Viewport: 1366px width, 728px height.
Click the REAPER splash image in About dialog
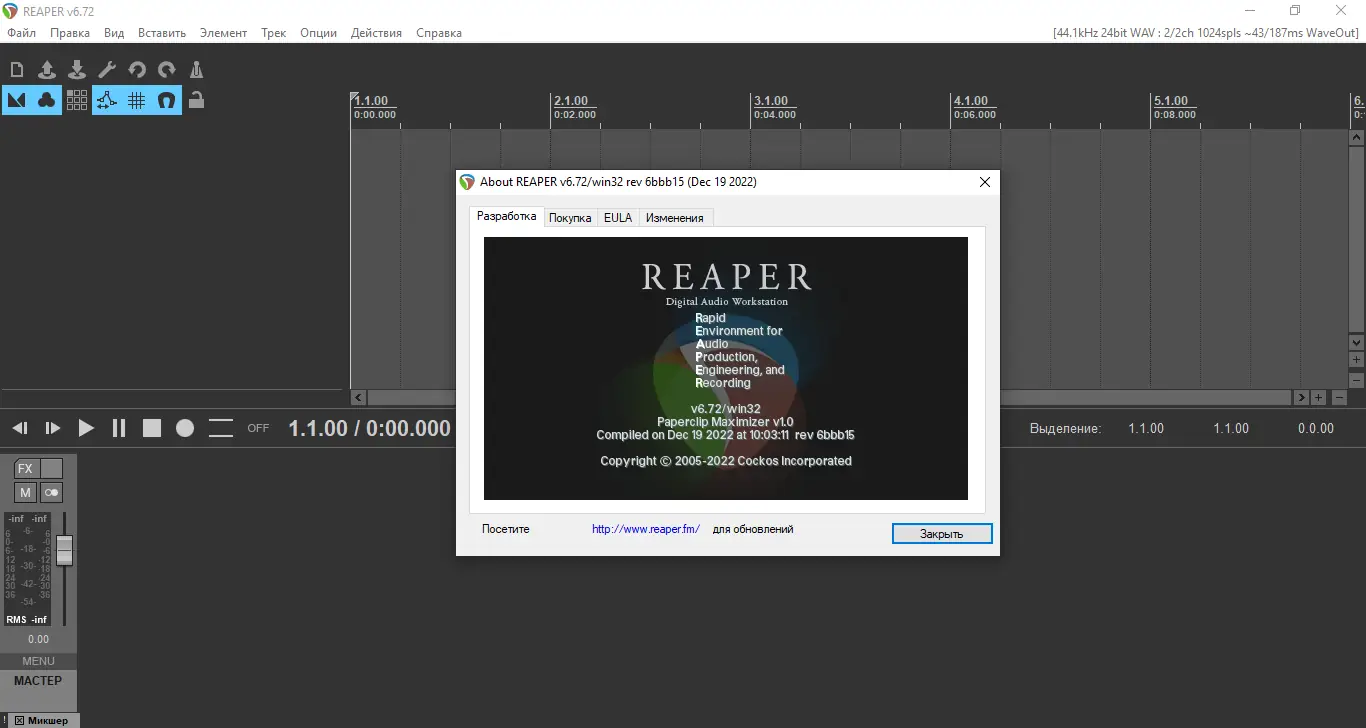pos(726,368)
